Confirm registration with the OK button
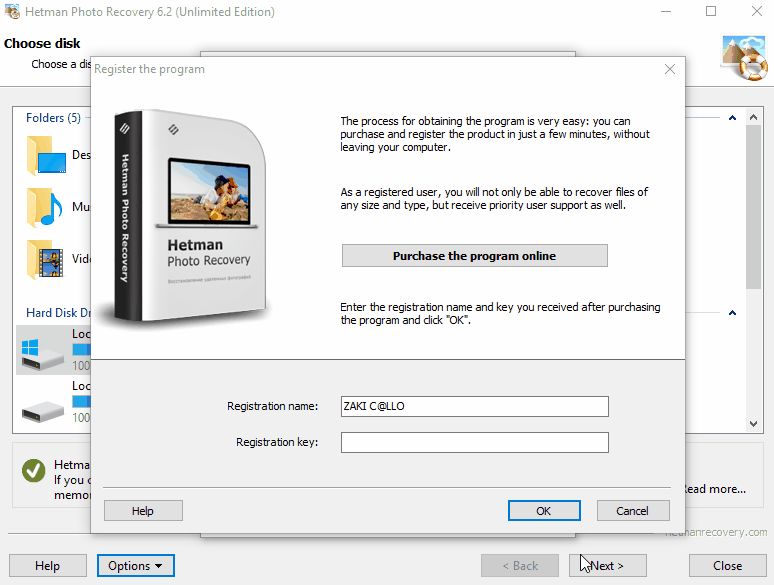Image resolution: width=774 pixels, height=585 pixels. 544,510
